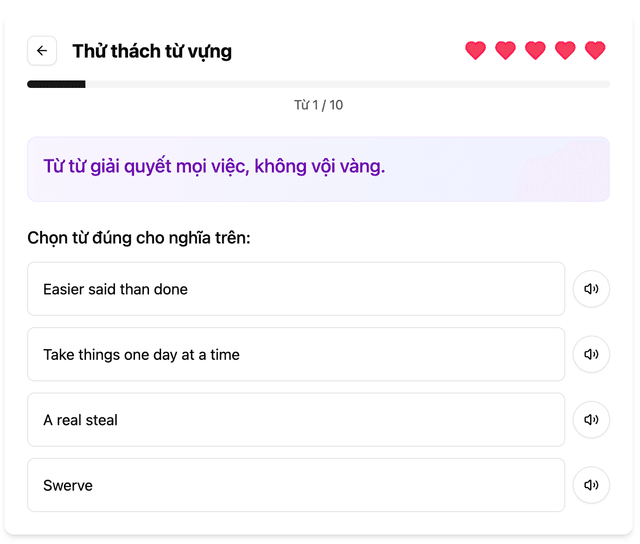Click the second heart life icon
This screenshot has height=544, width=640.
pyautogui.click(x=505, y=51)
